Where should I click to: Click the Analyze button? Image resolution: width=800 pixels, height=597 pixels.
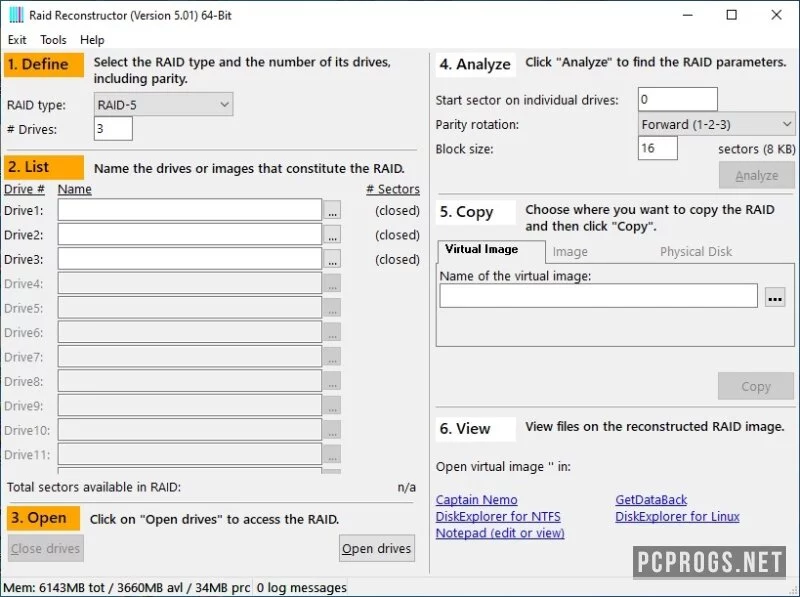pos(757,176)
